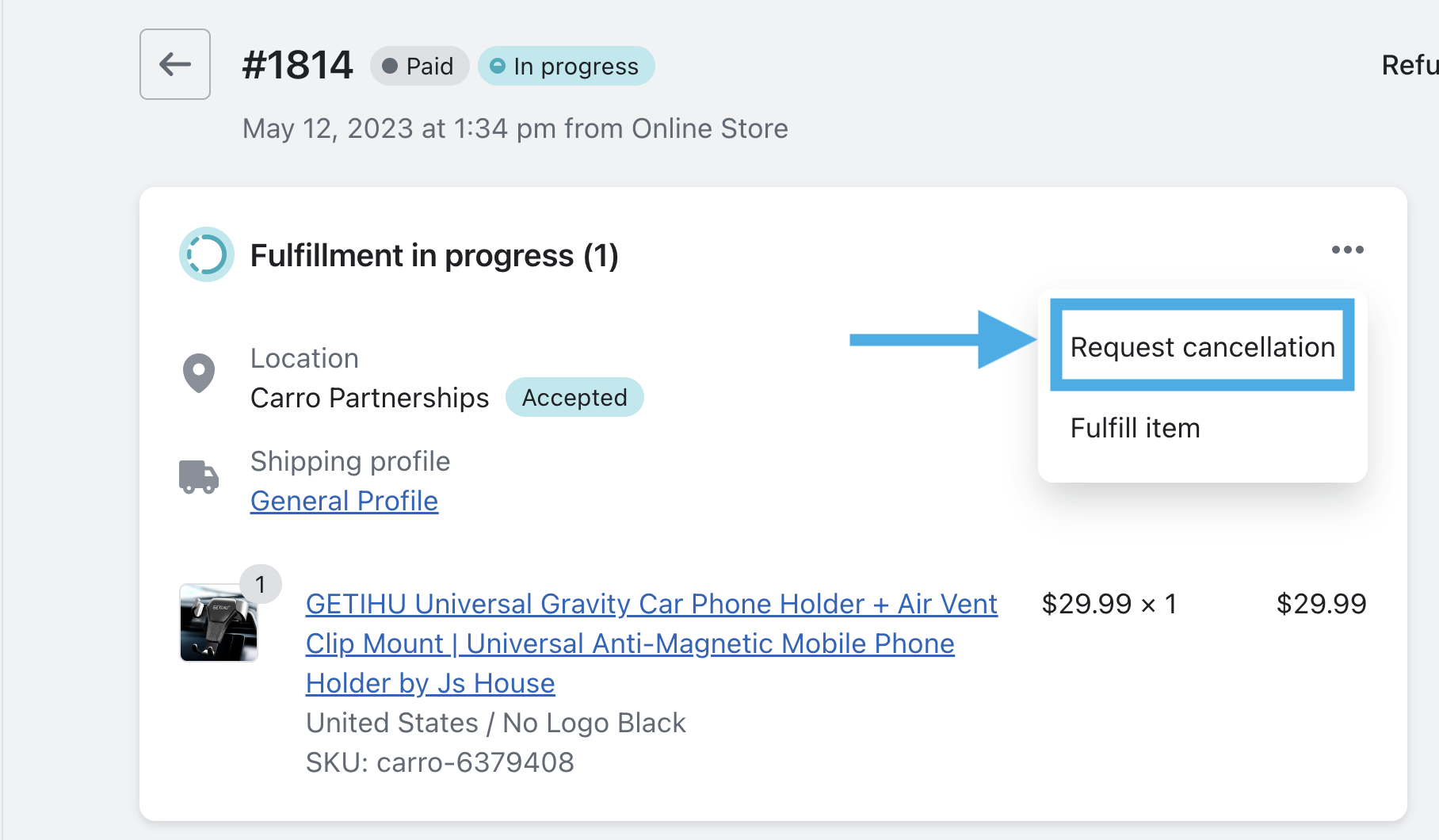Click the In progress status badge
This screenshot has width=1439, height=840.
(x=566, y=66)
